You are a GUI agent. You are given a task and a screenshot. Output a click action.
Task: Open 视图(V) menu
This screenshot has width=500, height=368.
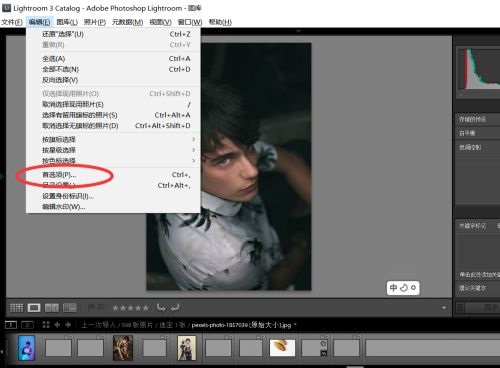click(x=160, y=22)
